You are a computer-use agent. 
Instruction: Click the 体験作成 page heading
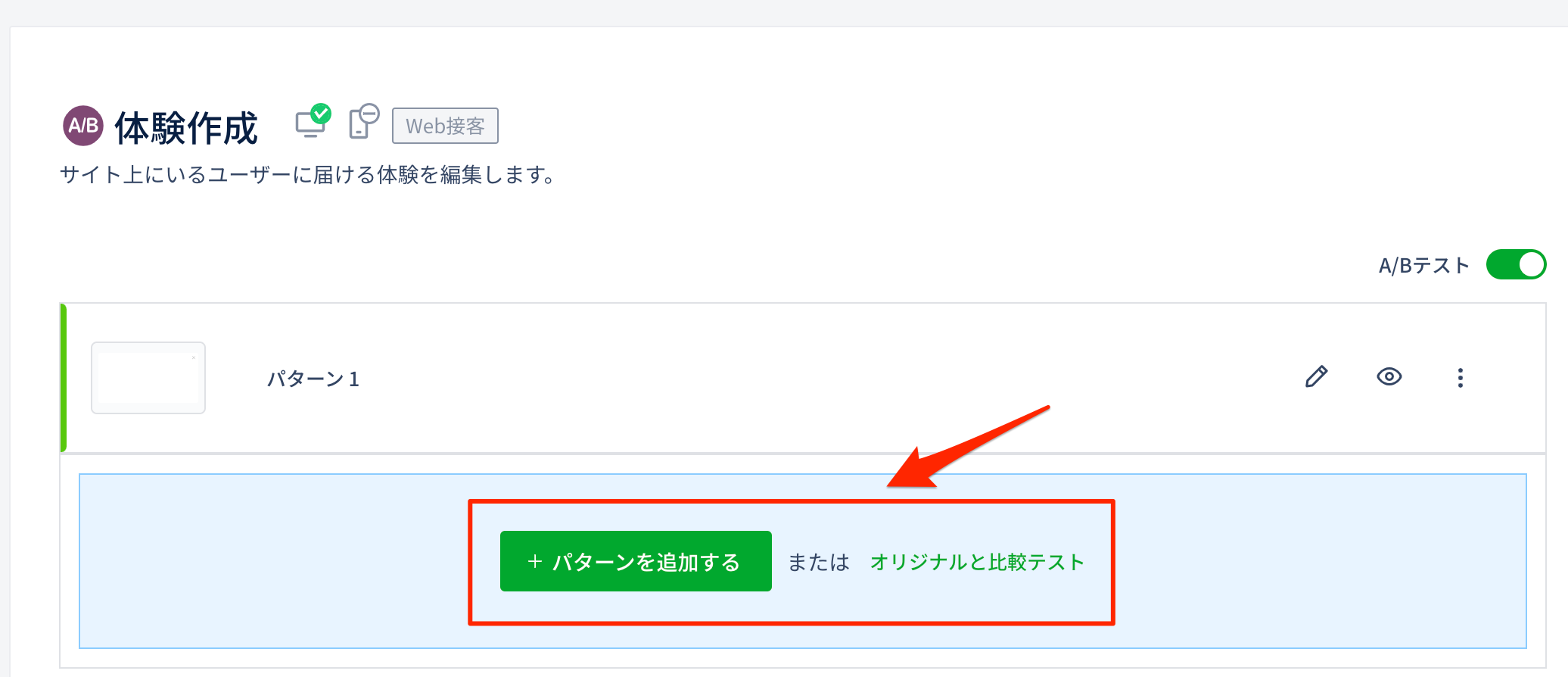[x=186, y=127]
